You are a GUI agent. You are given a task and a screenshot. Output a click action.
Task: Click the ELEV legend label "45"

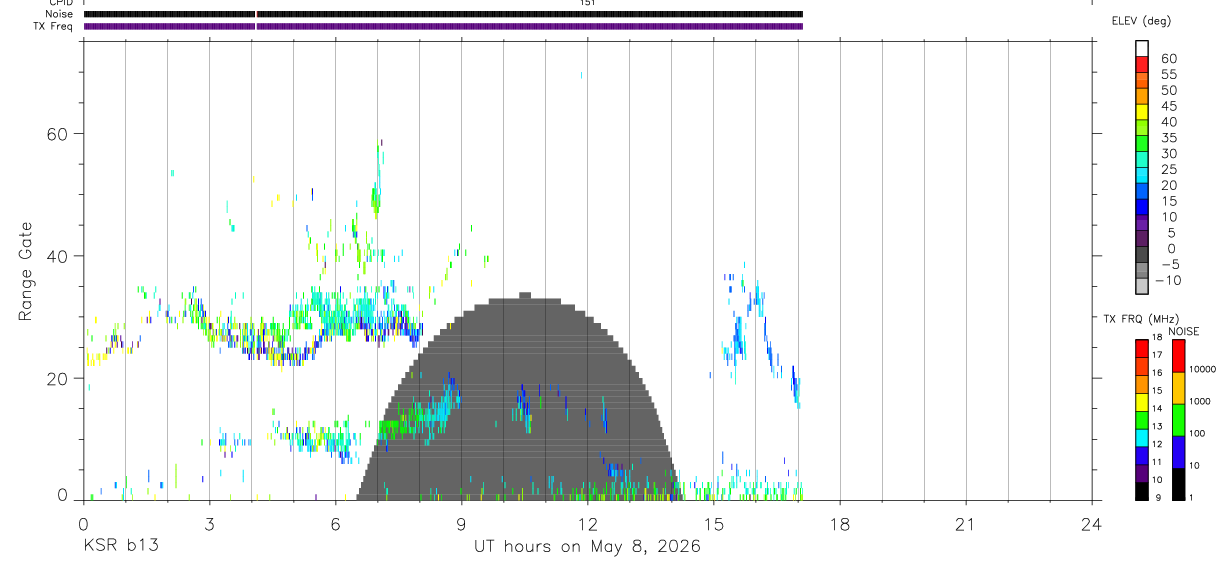[x=1168, y=106]
